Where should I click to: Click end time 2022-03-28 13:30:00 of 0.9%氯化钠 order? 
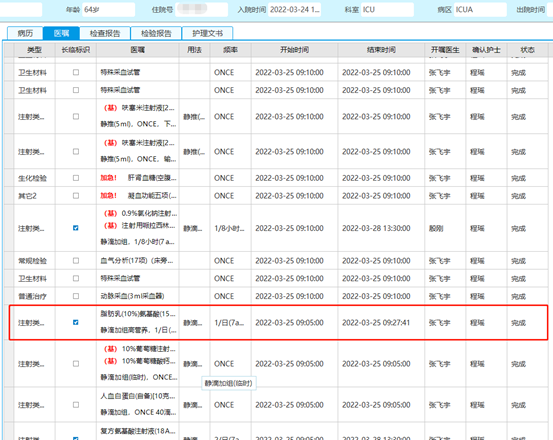[x=376, y=228]
